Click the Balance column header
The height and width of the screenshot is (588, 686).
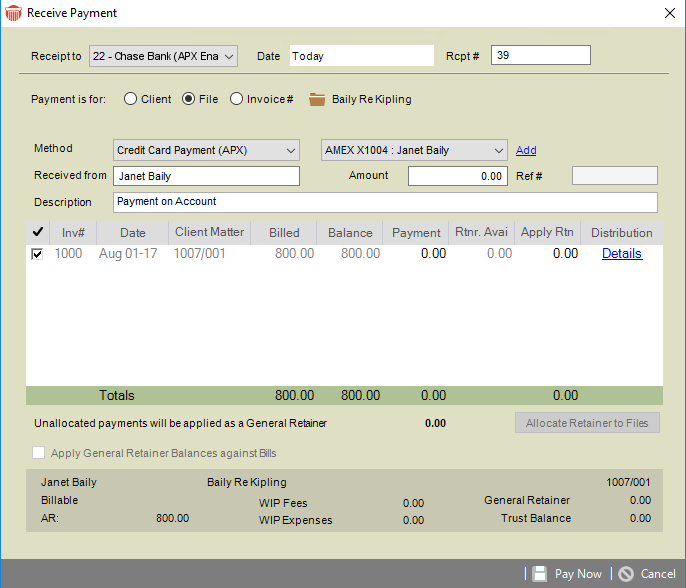click(350, 232)
